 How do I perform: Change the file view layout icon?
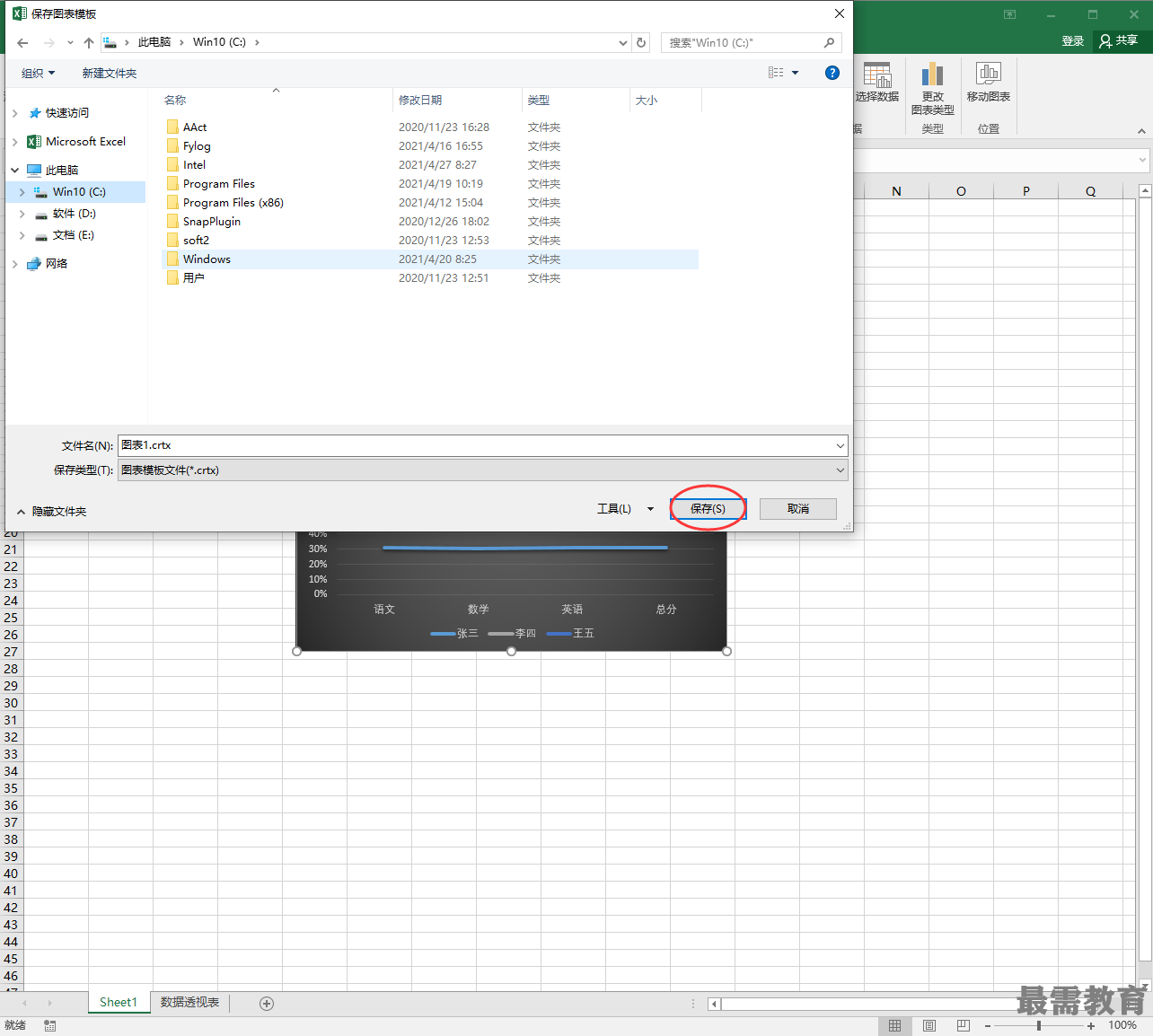[776, 73]
